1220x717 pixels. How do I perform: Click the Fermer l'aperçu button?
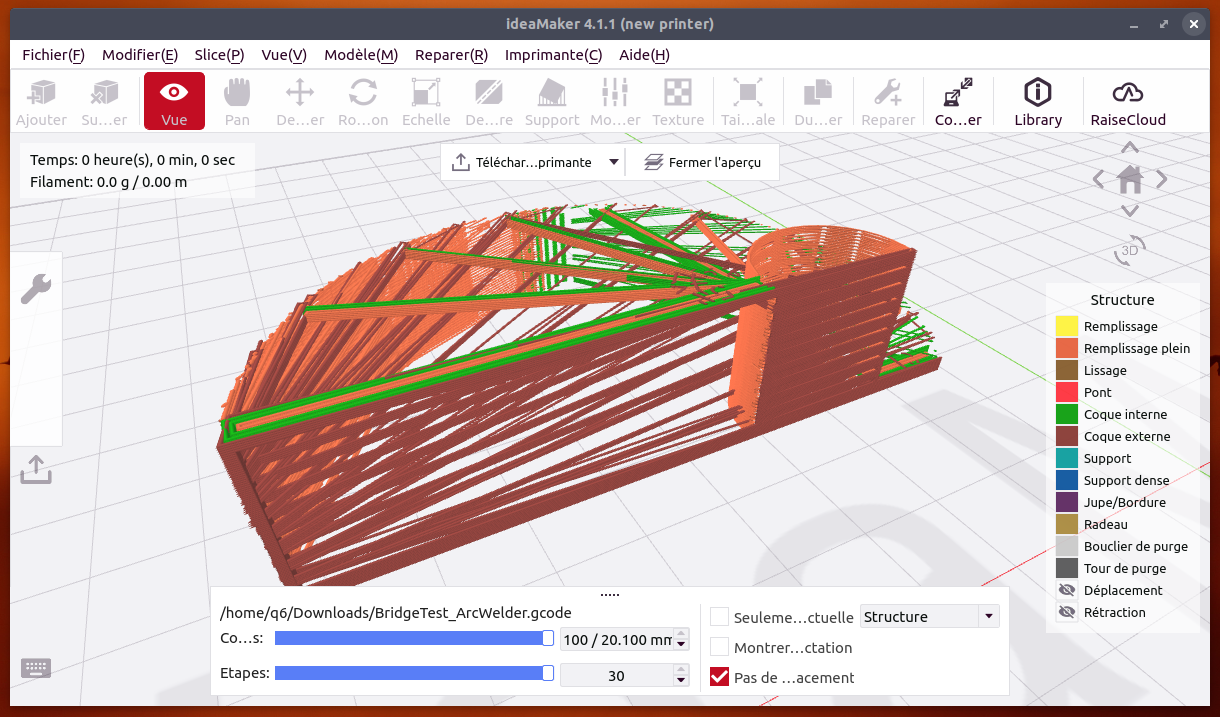pos(702,162)
